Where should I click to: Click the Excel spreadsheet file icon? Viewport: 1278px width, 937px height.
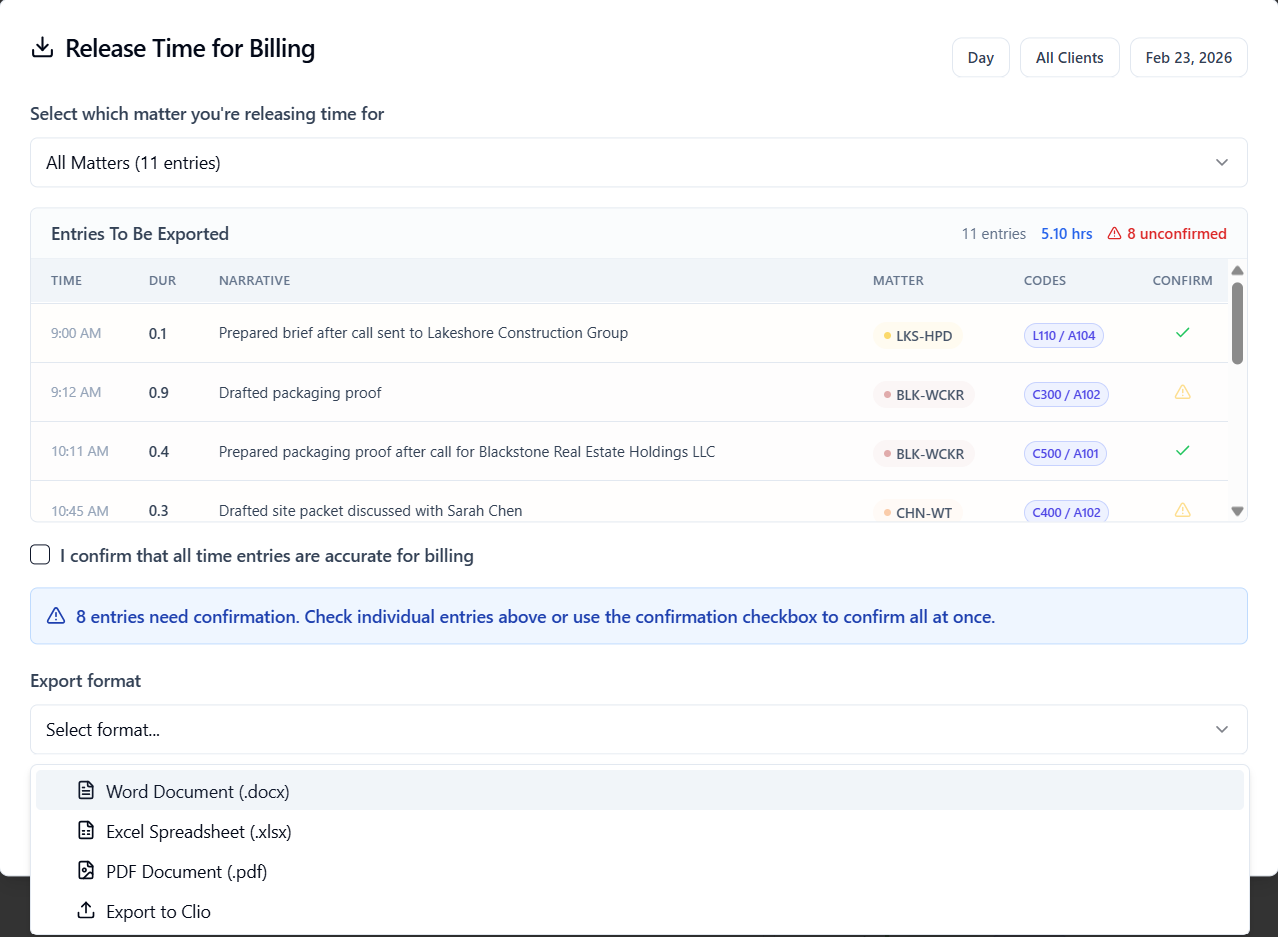tap(86, 830)
